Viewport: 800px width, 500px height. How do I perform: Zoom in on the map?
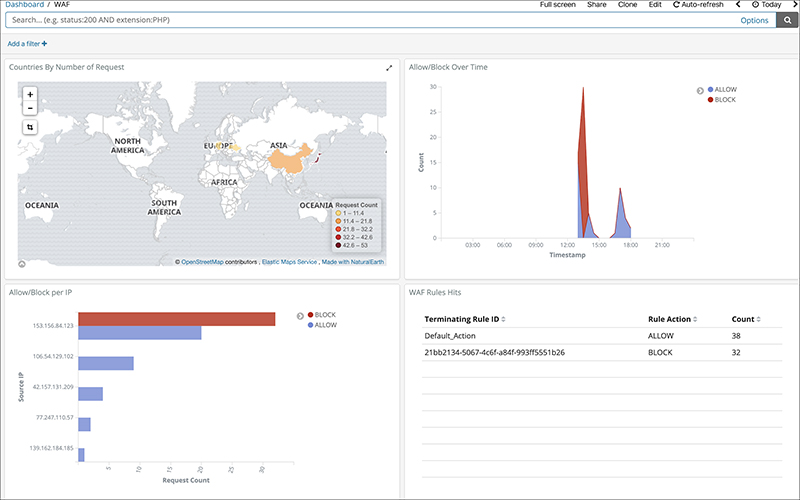click(30, 94)
